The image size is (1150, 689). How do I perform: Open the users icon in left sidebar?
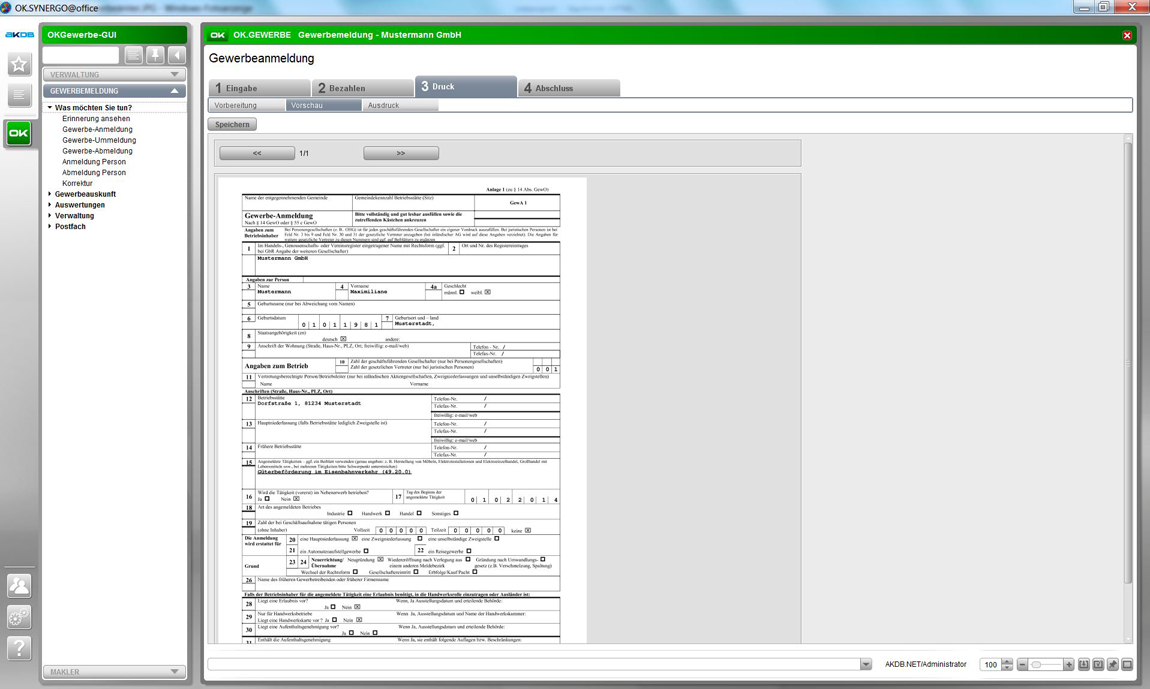click(18, 586)
